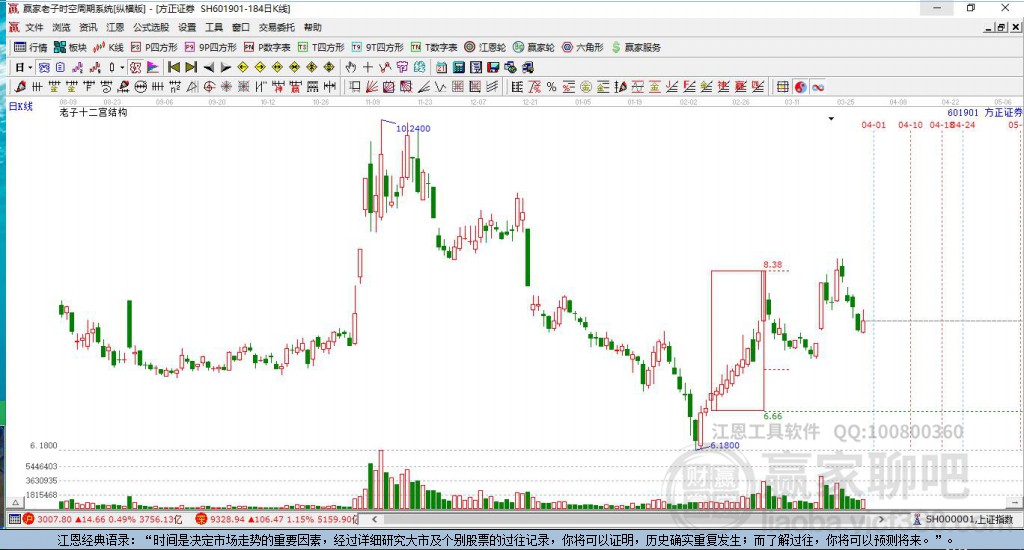Viewport: 1024px width, 550px height.
Task: Click the zigzag wave line icon
Action: click(385, 67)
